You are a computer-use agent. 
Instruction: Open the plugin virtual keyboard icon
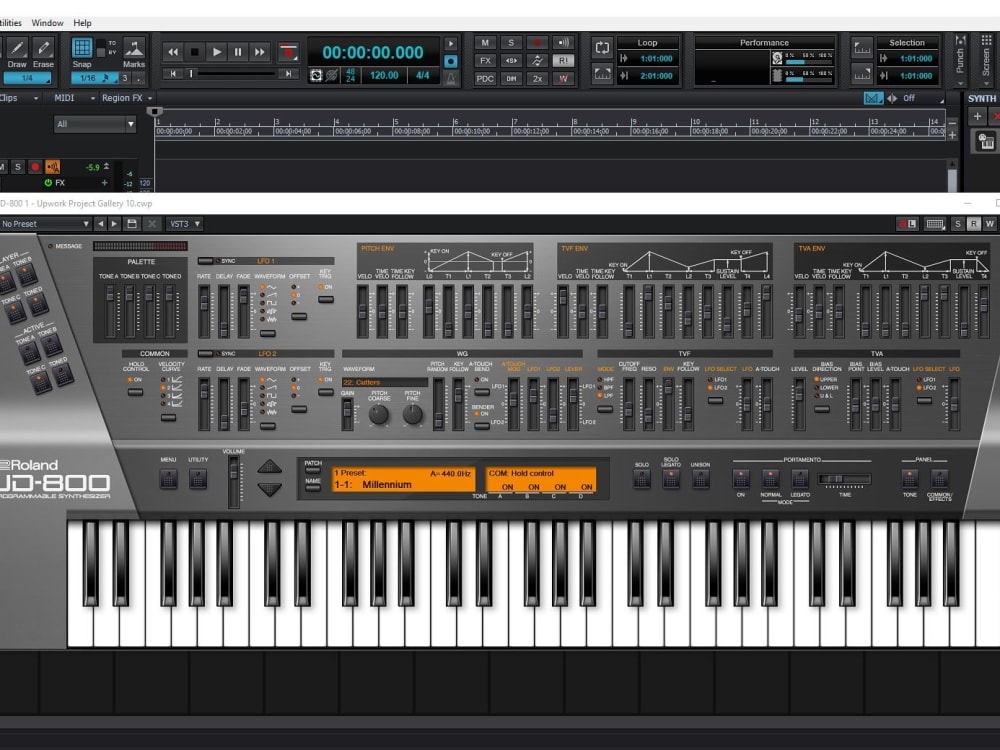(x=935, y=224)
